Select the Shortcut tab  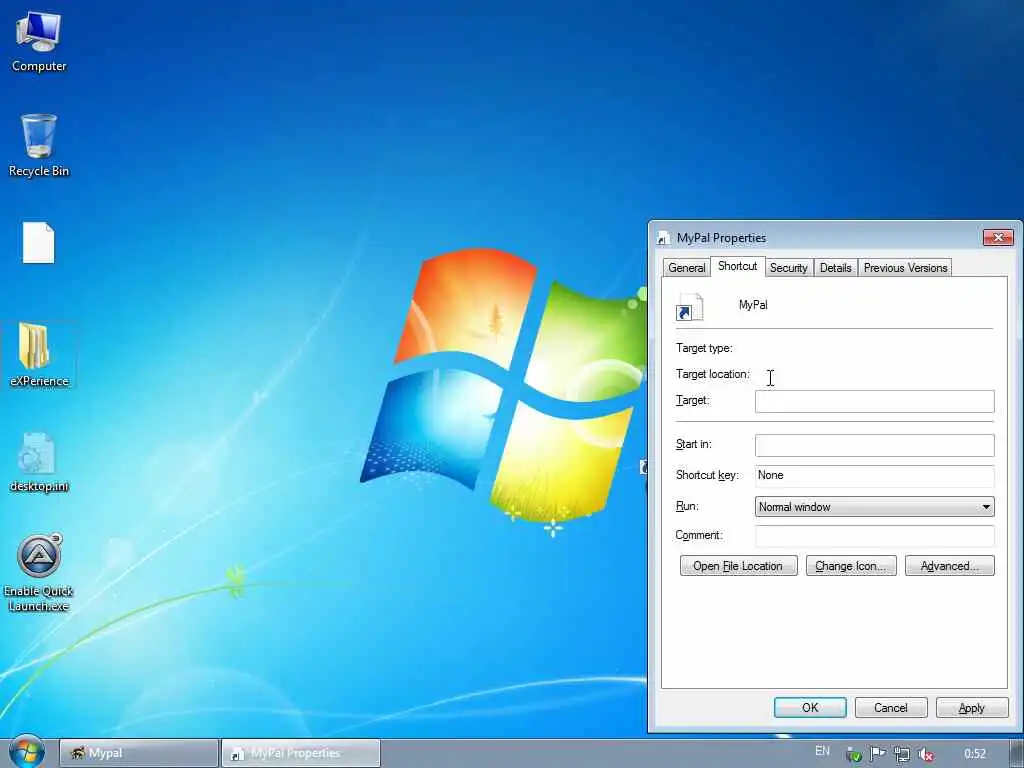click(737, 266)
